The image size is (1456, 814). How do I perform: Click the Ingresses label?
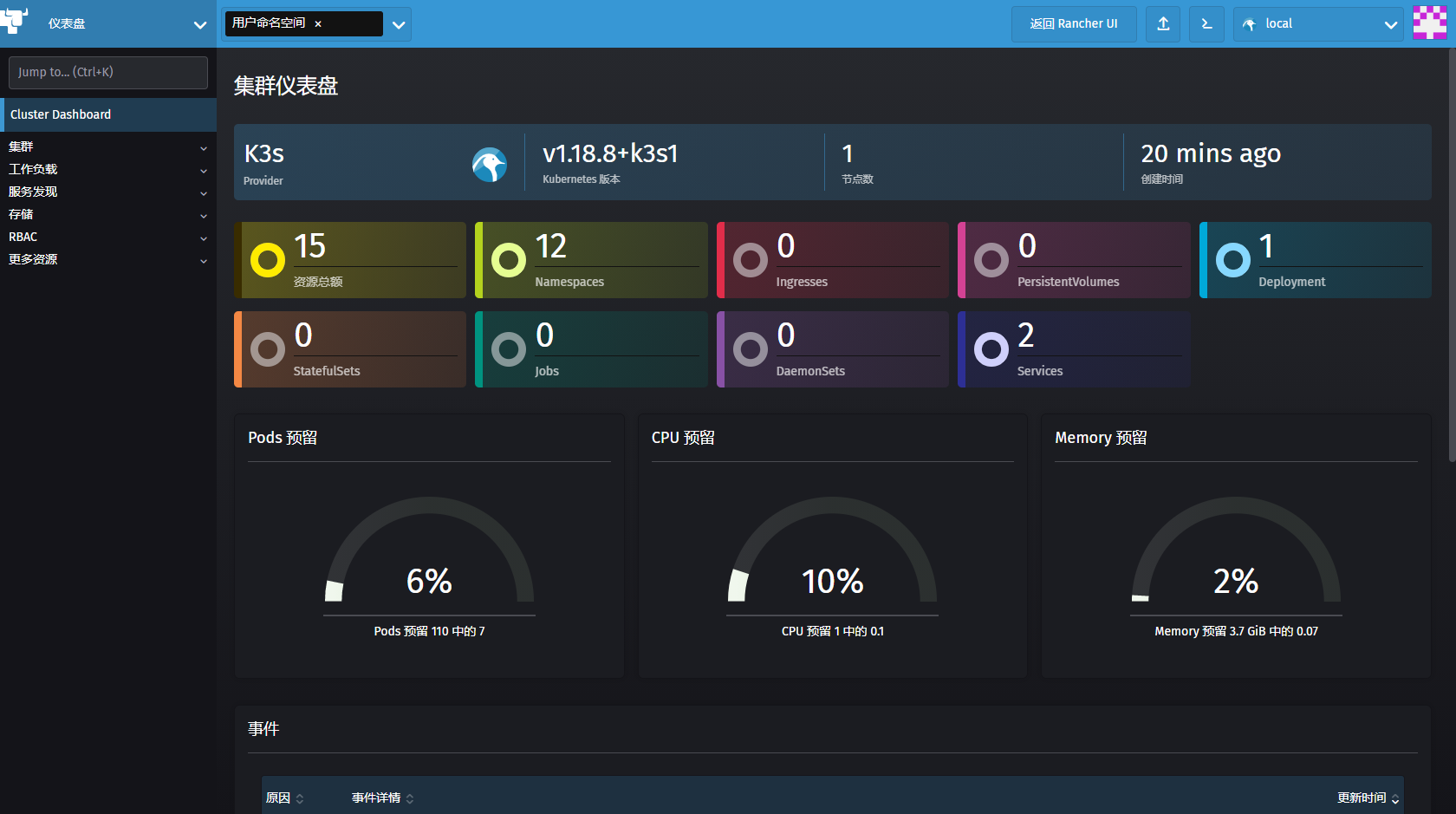pos(802,282)
